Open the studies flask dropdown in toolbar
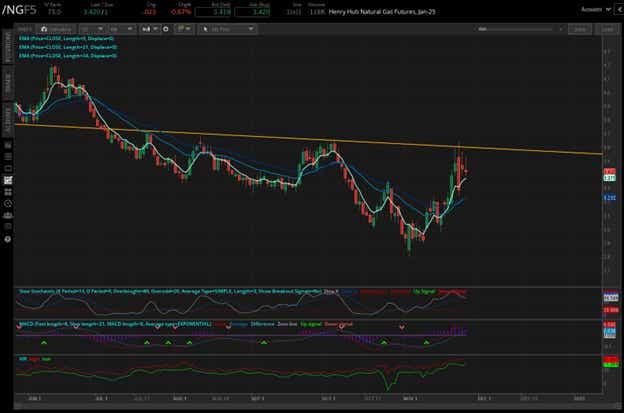This screenshot has height=413, width=624. click(x=184, y=29)
